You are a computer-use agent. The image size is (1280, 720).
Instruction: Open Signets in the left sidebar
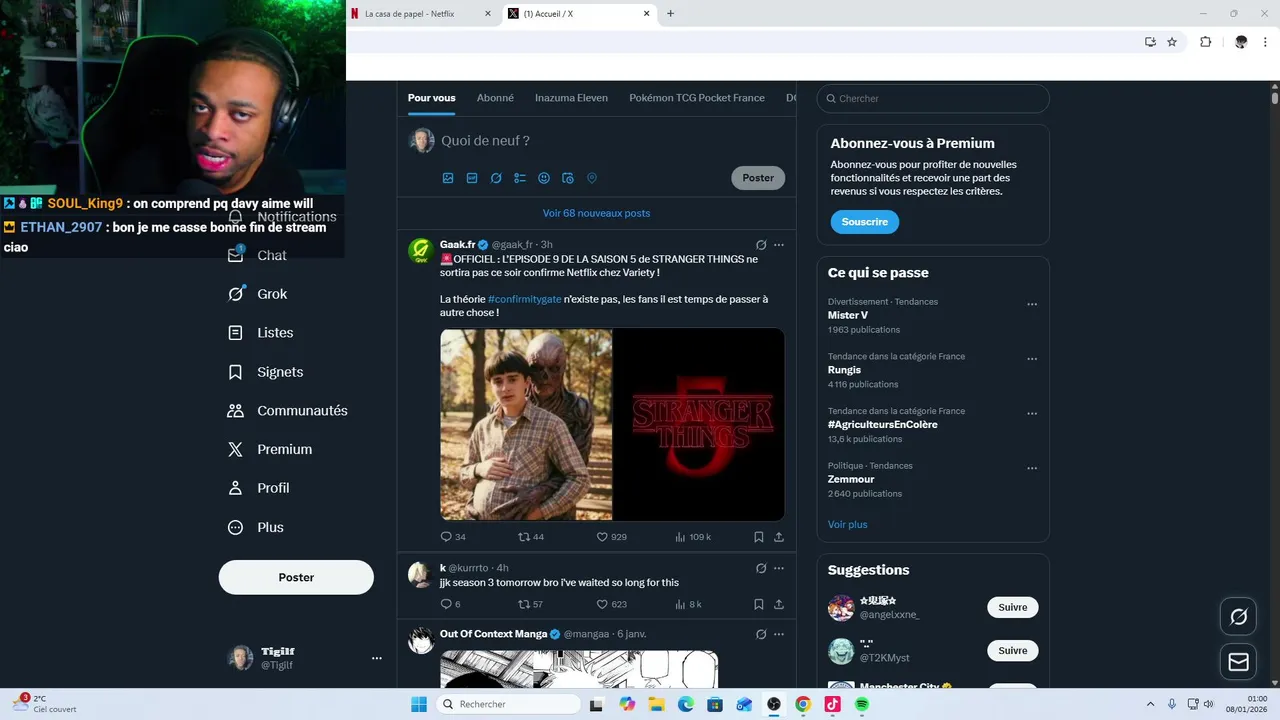click(x=266, y=372)
